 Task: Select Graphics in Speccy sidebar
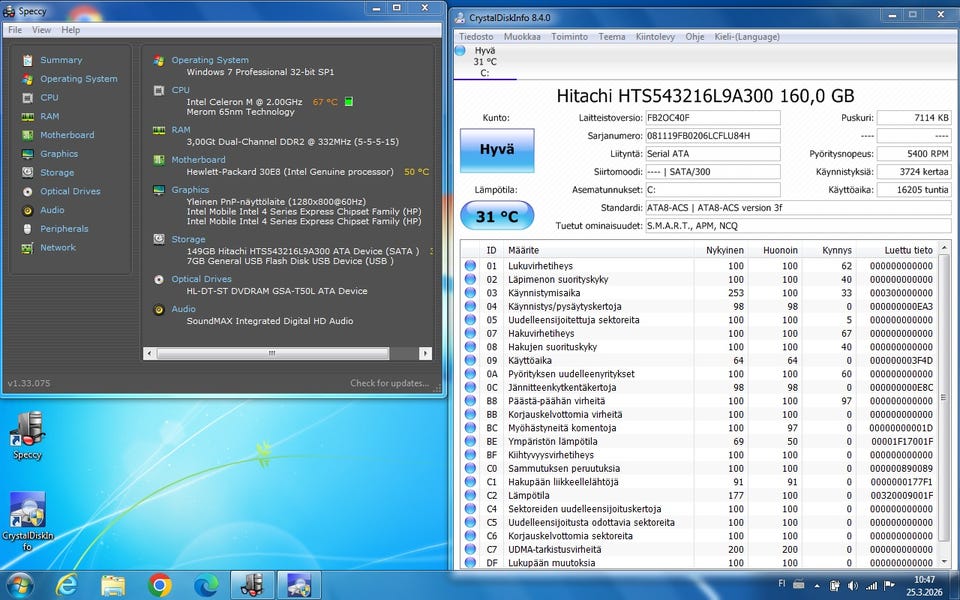coord(58,154)
